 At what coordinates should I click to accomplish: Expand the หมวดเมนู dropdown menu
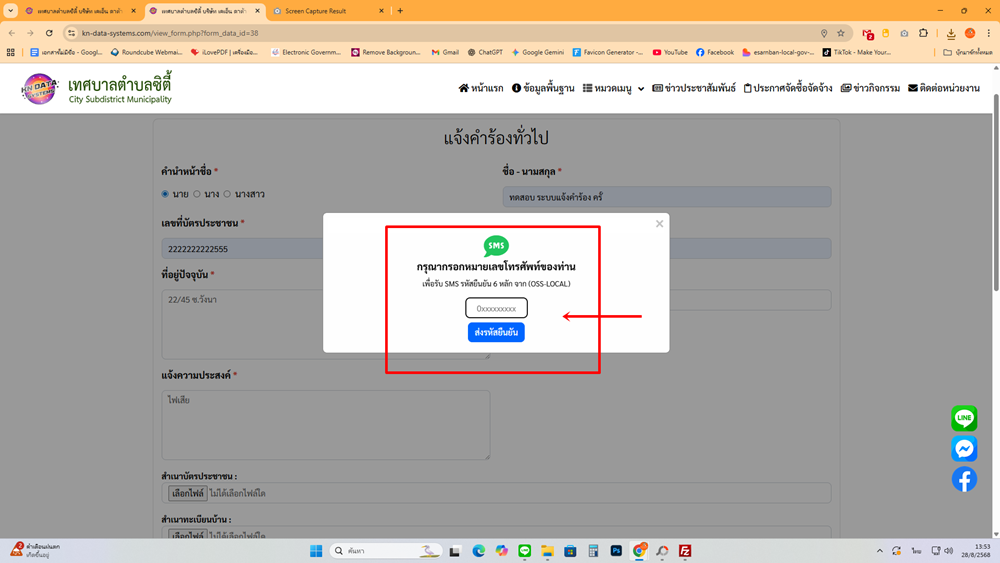point(614,88)
